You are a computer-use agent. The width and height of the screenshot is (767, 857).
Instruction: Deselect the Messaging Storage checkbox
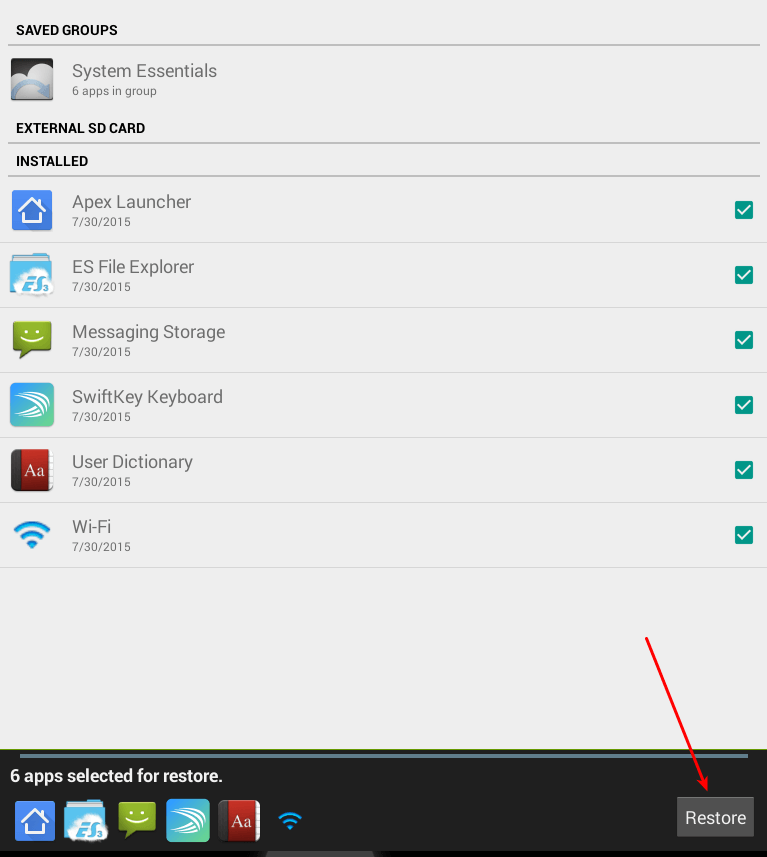click(743, 340)
